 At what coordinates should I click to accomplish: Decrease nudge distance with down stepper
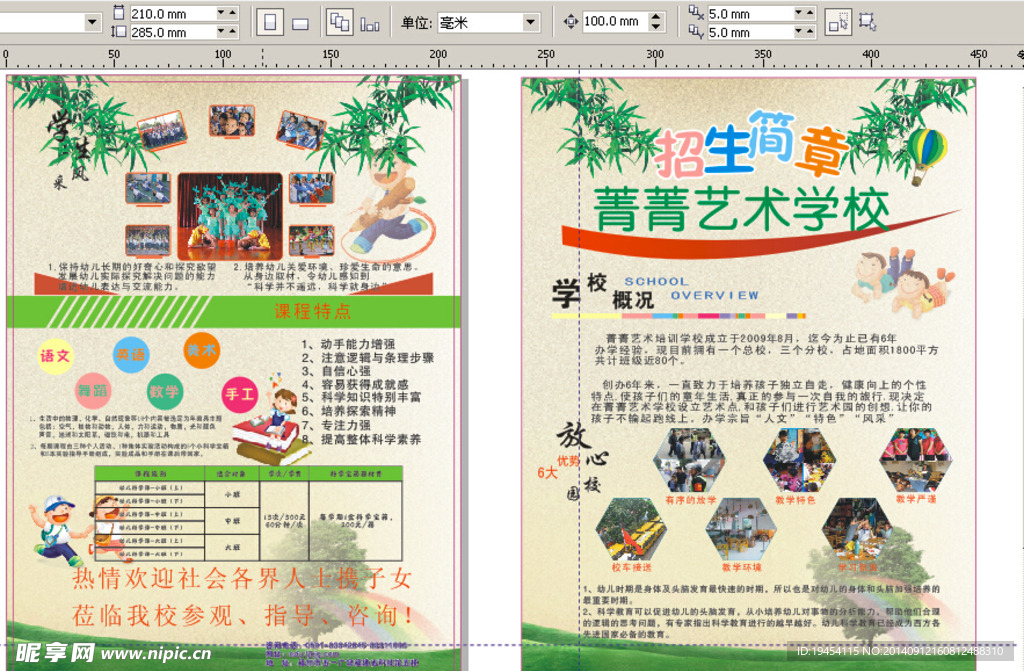pyautogui.click(x=656, y=26)
